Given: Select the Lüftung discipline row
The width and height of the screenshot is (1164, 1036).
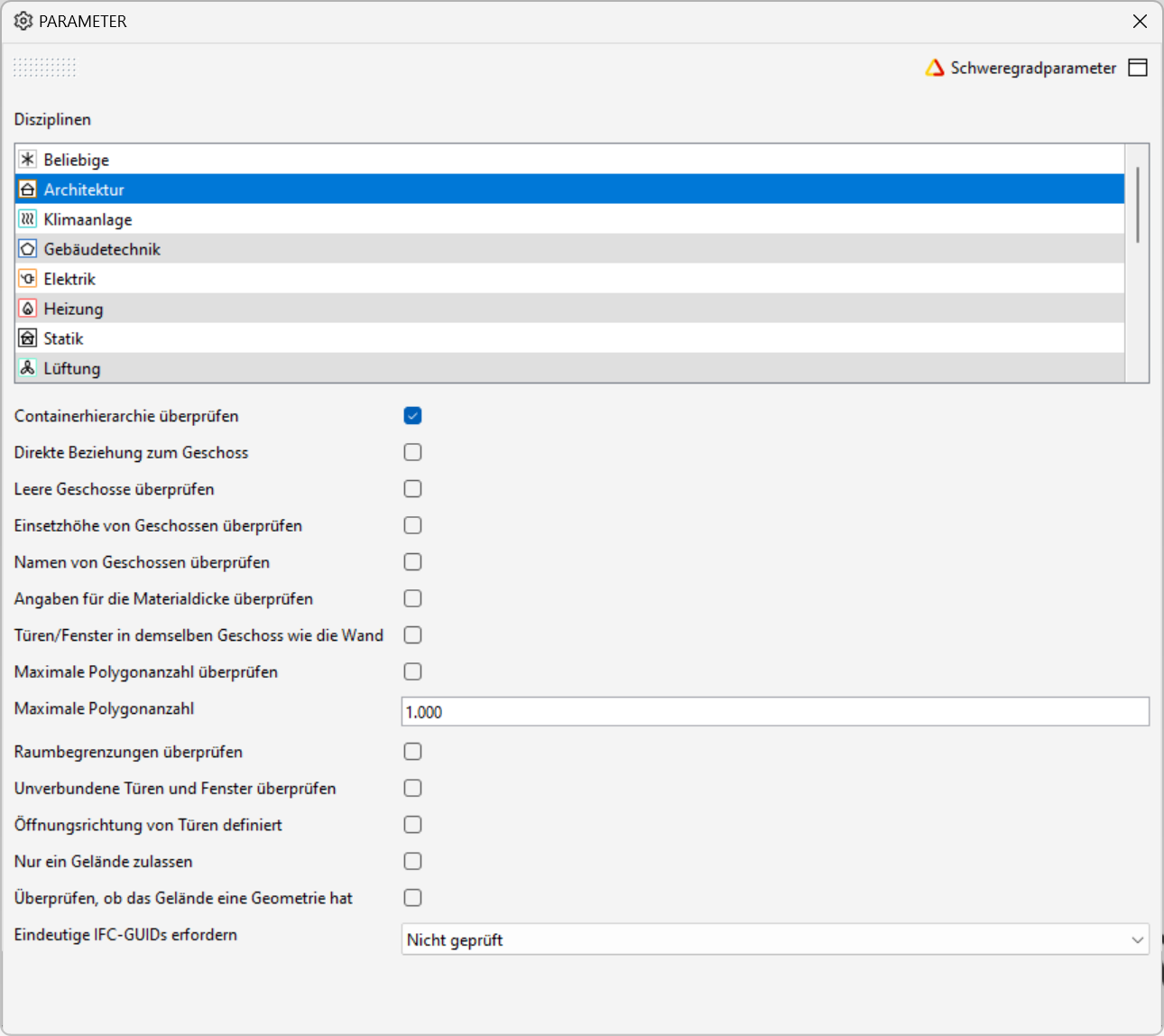Looking at the screenshot, I should coord(570,368).
